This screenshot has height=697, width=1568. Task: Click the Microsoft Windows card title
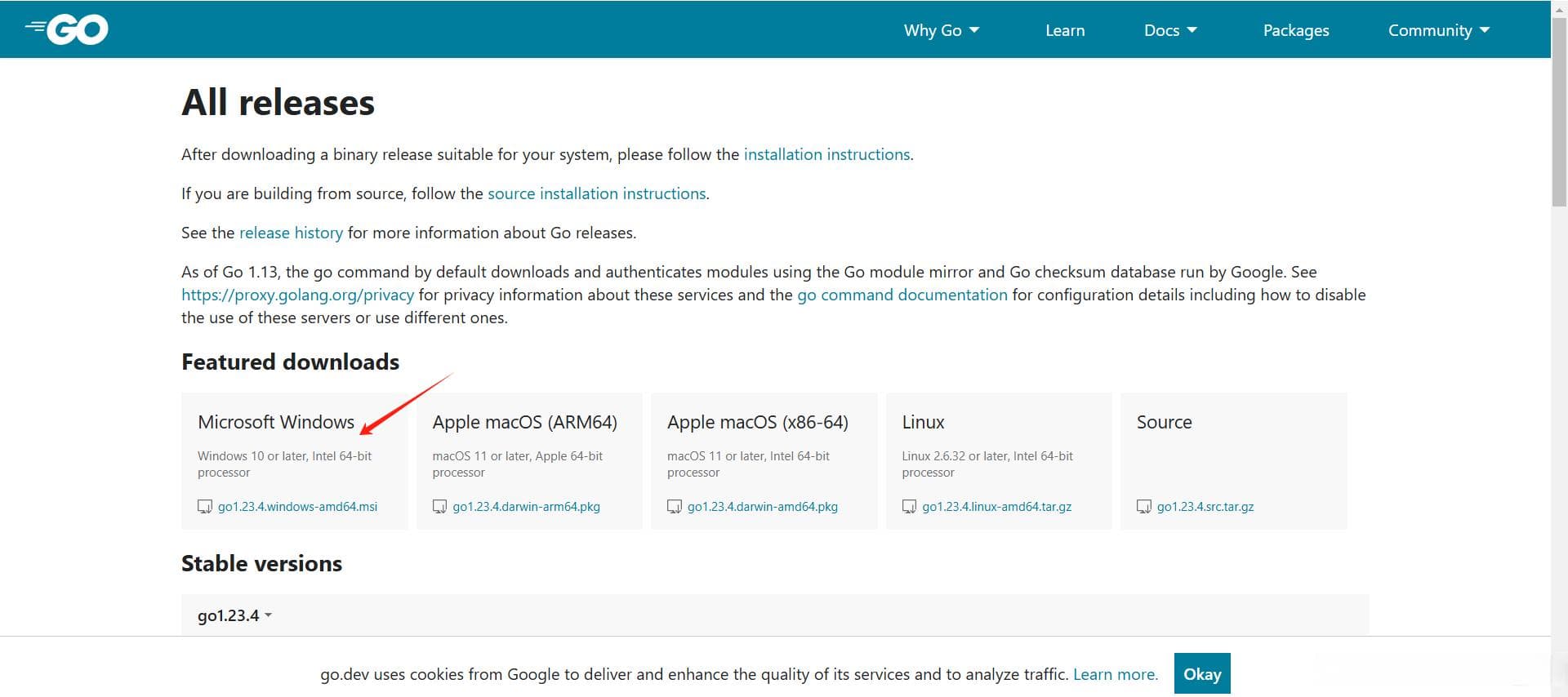[x=276, y=422]
